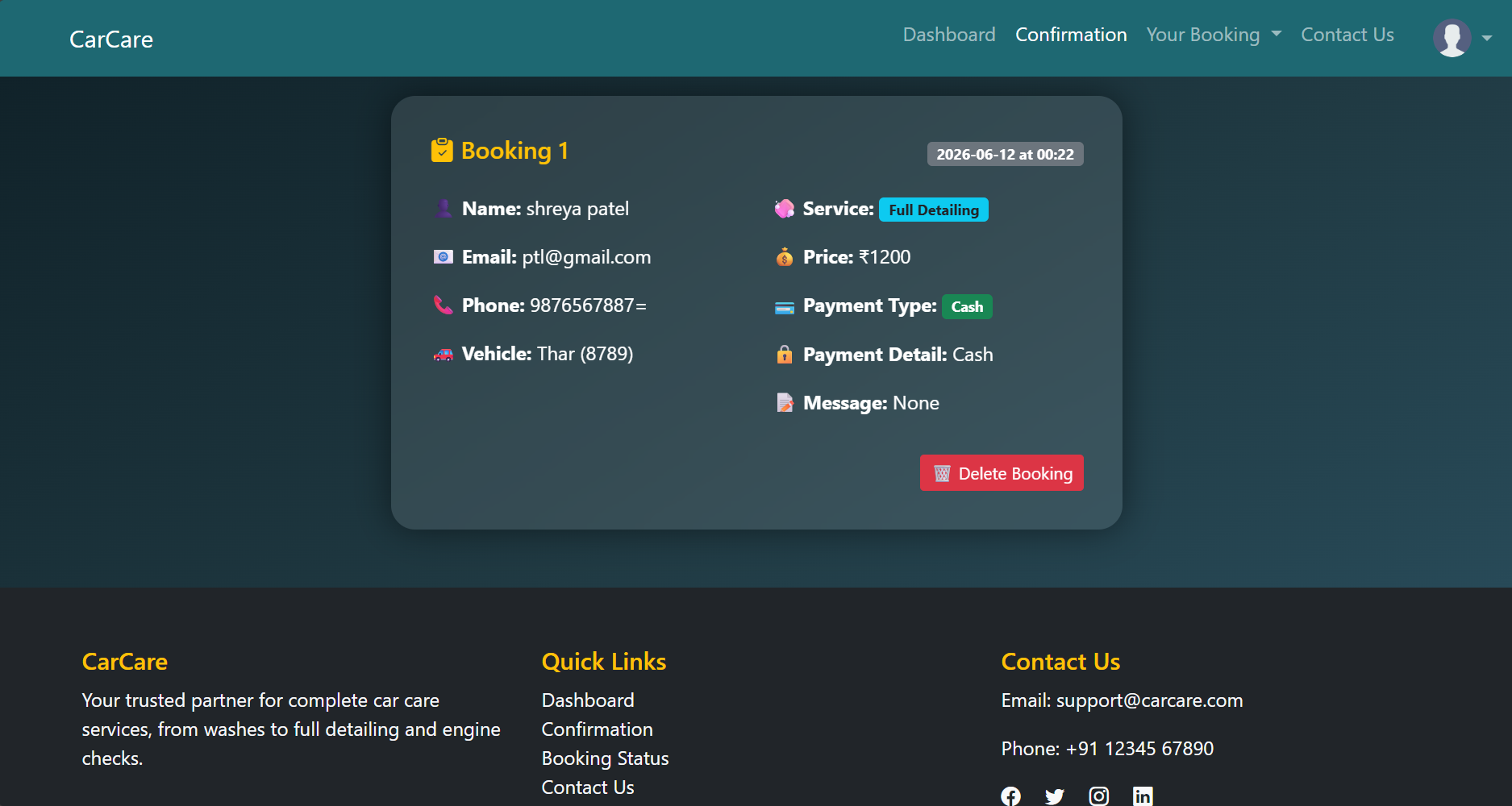Click the envelope icon beside Email
Screen dimensions: 1512x806
pyautogui.click(x=444, y=257)
